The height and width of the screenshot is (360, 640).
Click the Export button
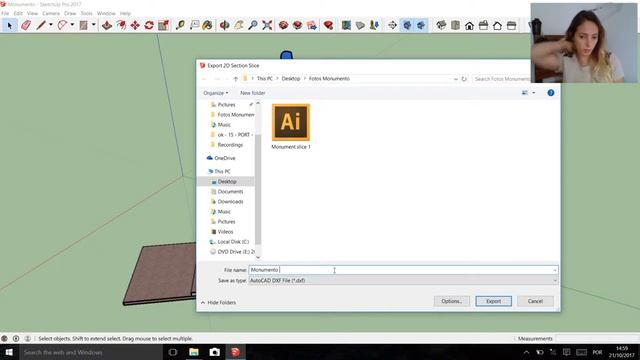tap(493, 301)
